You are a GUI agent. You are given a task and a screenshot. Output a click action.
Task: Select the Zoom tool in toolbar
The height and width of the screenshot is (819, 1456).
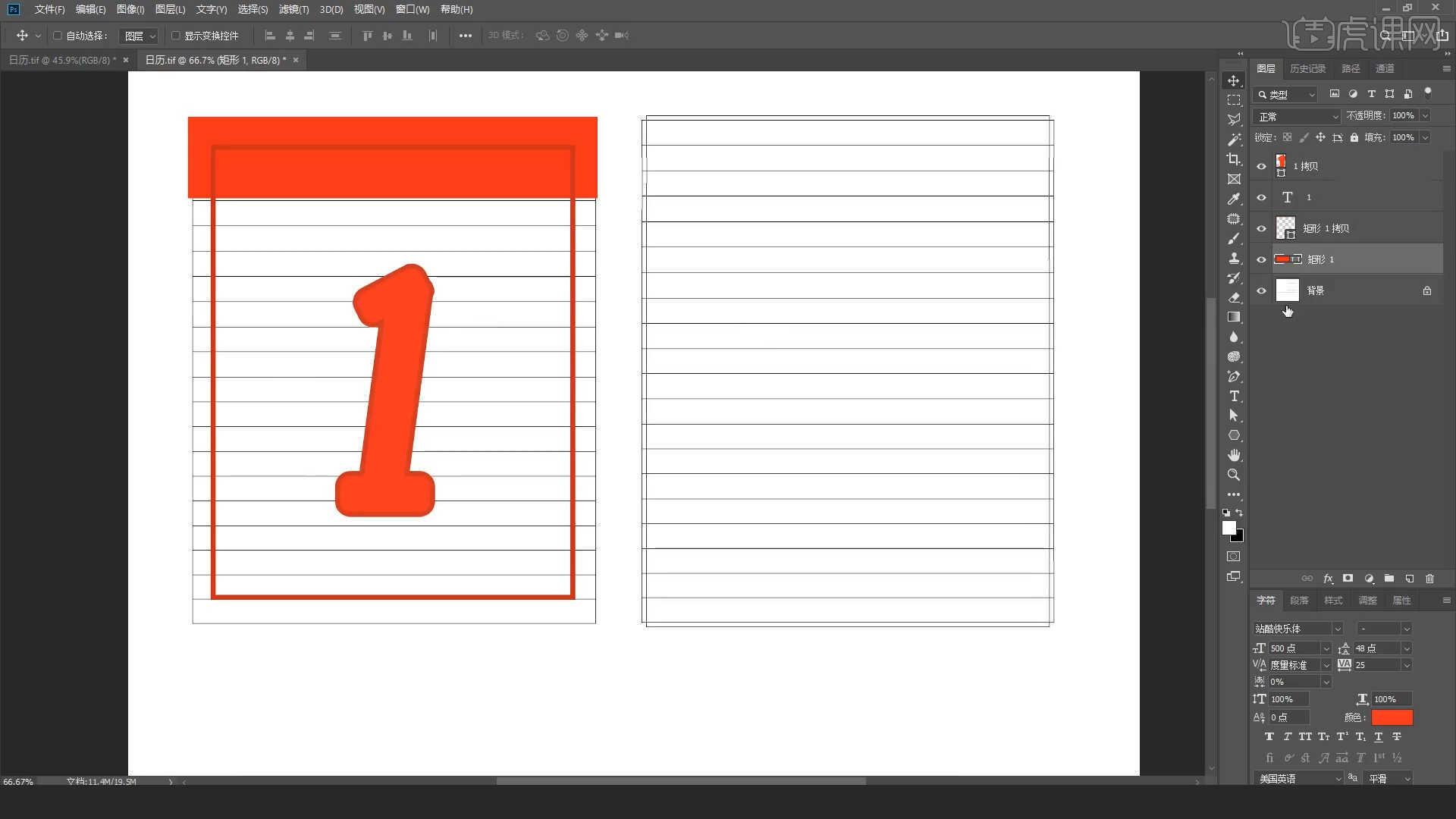[1234, 475]
